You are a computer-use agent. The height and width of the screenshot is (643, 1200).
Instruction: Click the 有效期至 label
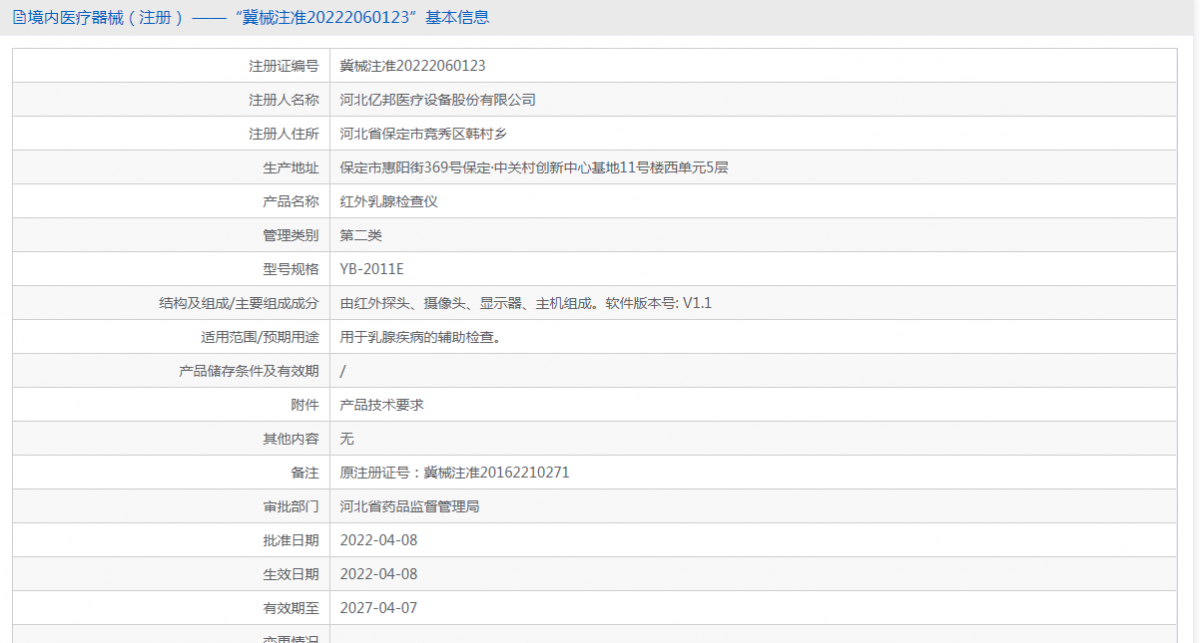291,608
